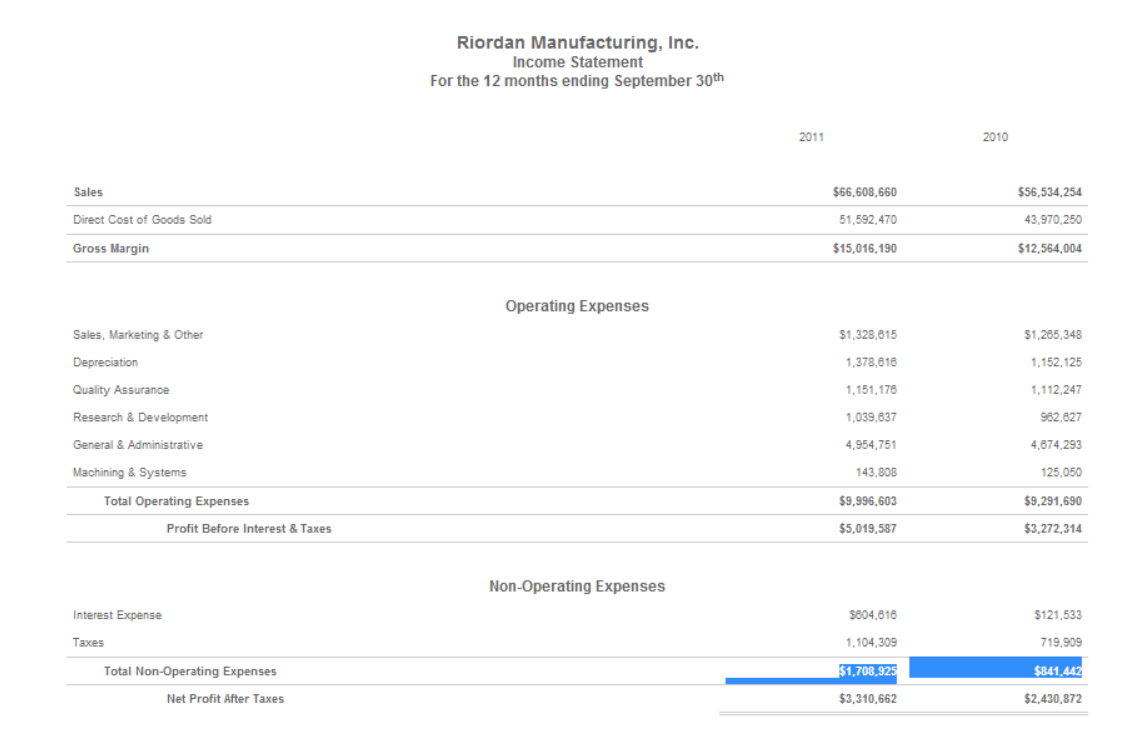Click total value $9,291,690

coord(1053,501)
